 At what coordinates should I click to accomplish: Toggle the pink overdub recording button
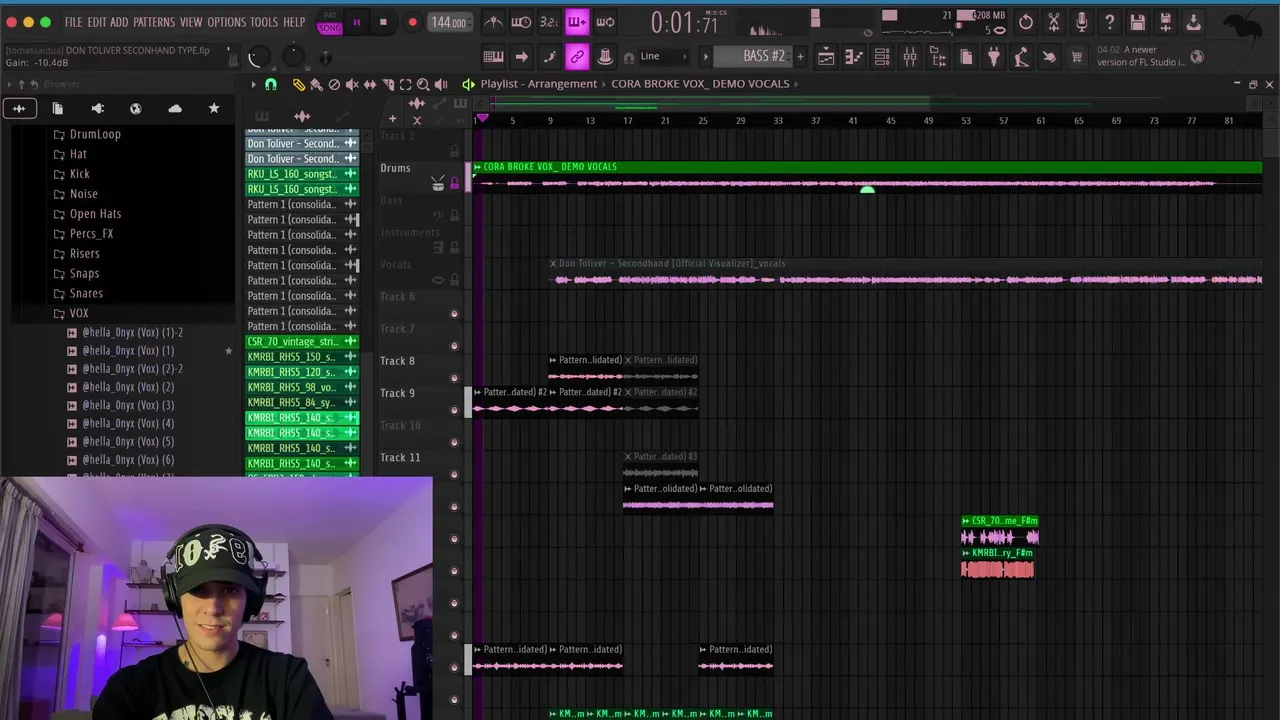point(577,22)
